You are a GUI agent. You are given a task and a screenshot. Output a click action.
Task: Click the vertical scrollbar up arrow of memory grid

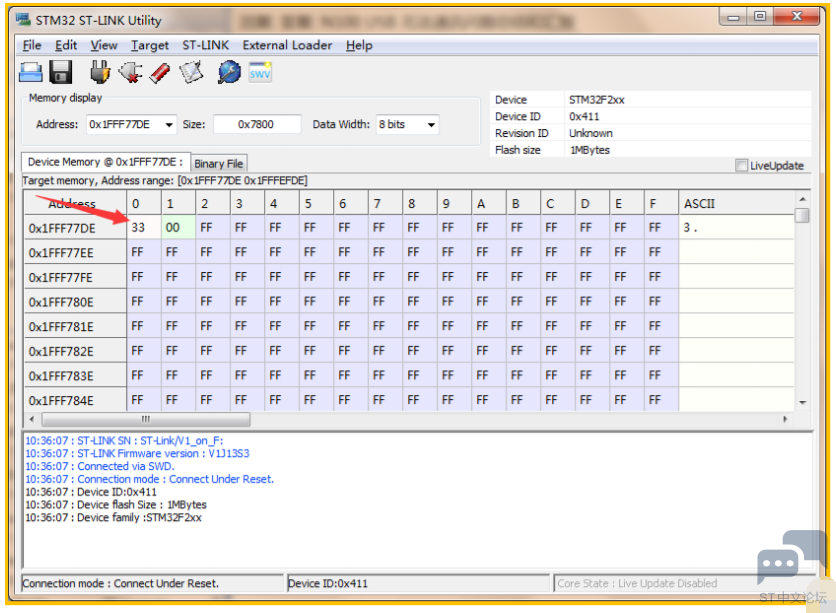point(802,199)
